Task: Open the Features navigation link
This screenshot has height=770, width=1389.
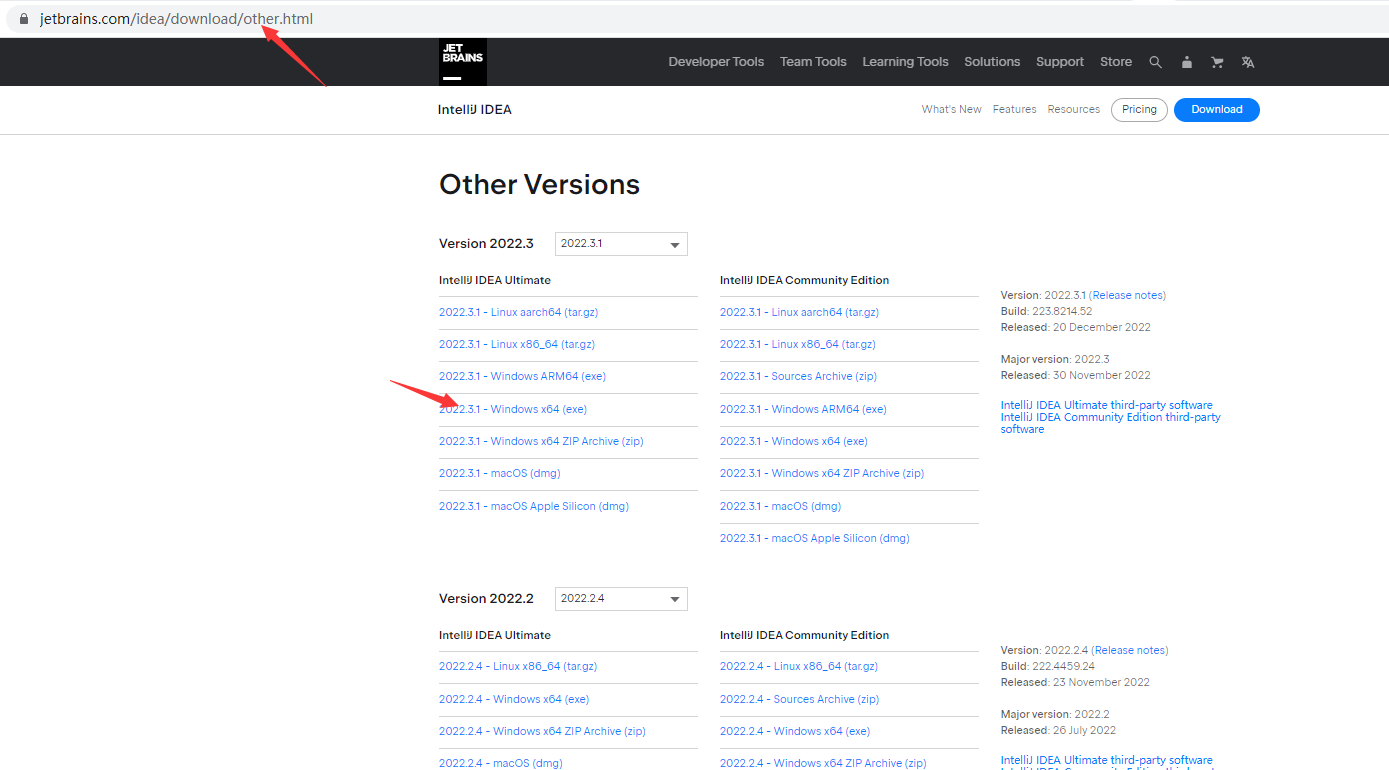Action: pyautogui.click(x=1014, y=110)
